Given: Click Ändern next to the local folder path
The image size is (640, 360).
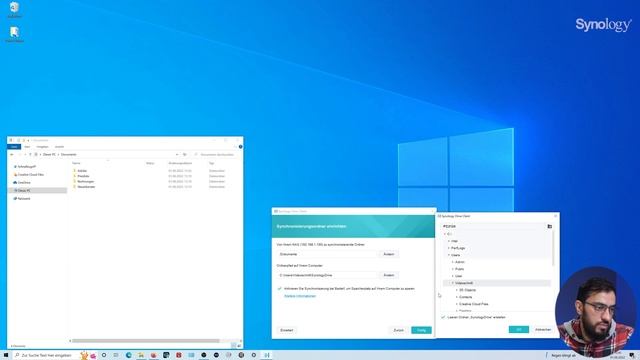Looking at the screenshot, I should (x=389, y=276).
